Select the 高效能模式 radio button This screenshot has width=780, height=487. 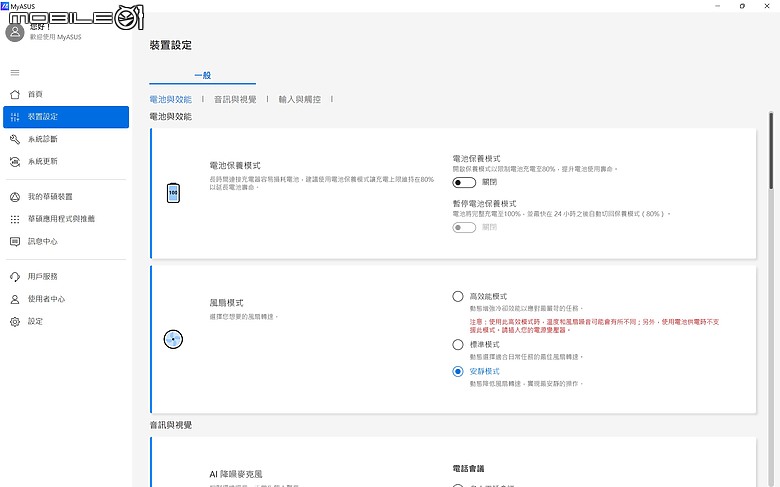(x=458, y=296)
